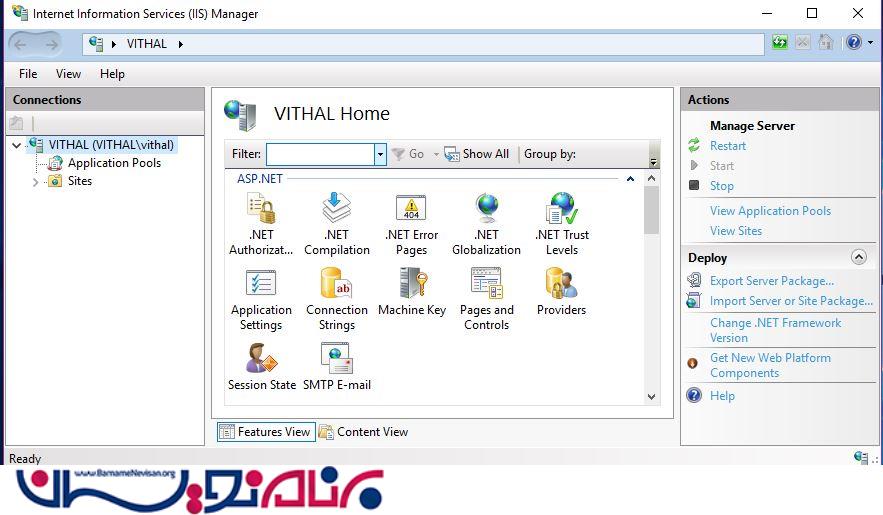Open Machine Key feature
The width and height of the screenshot is (883, 515).
point(412,292)
